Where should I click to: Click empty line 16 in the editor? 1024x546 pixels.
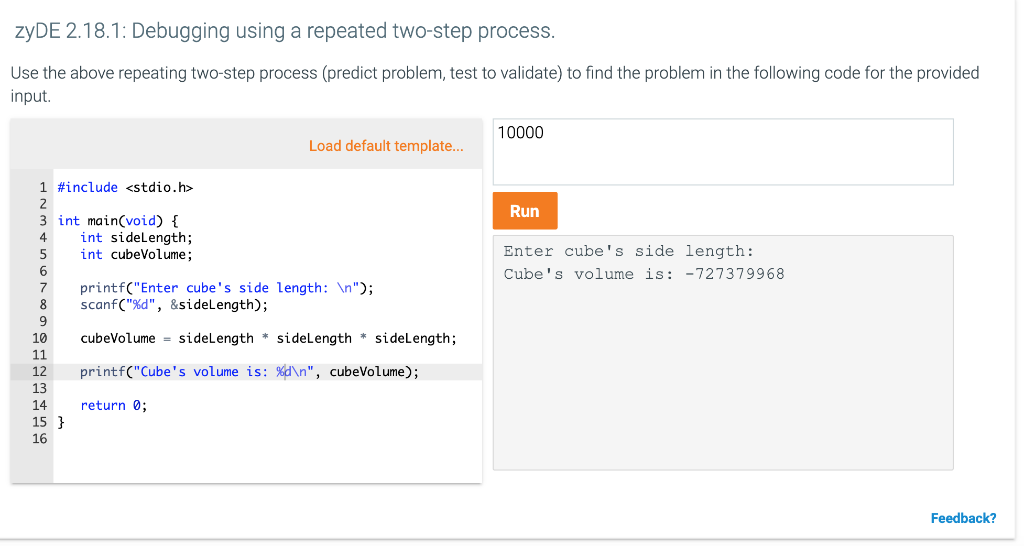[x=268, y=439]
